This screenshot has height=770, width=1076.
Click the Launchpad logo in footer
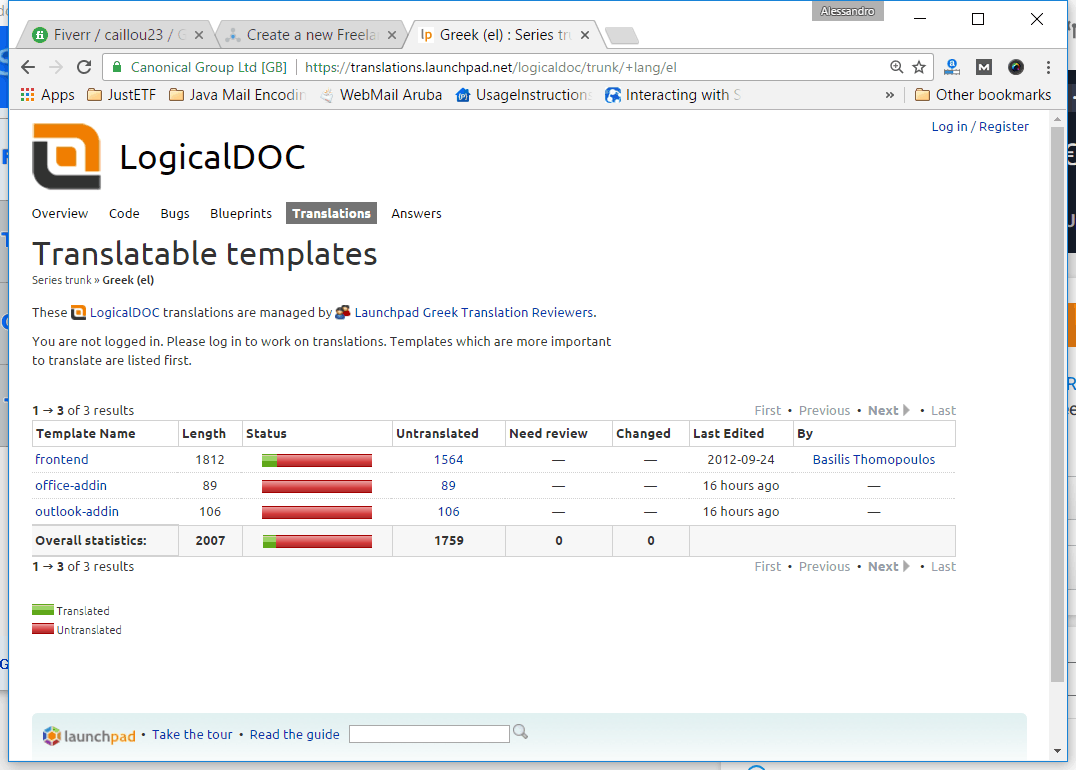coord(89,736)
